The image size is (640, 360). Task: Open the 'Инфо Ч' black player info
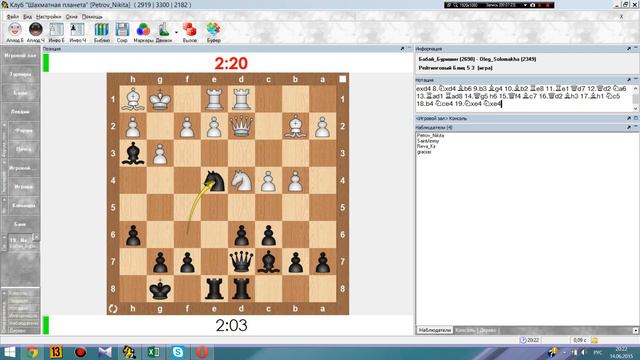[x=77, y=30]
